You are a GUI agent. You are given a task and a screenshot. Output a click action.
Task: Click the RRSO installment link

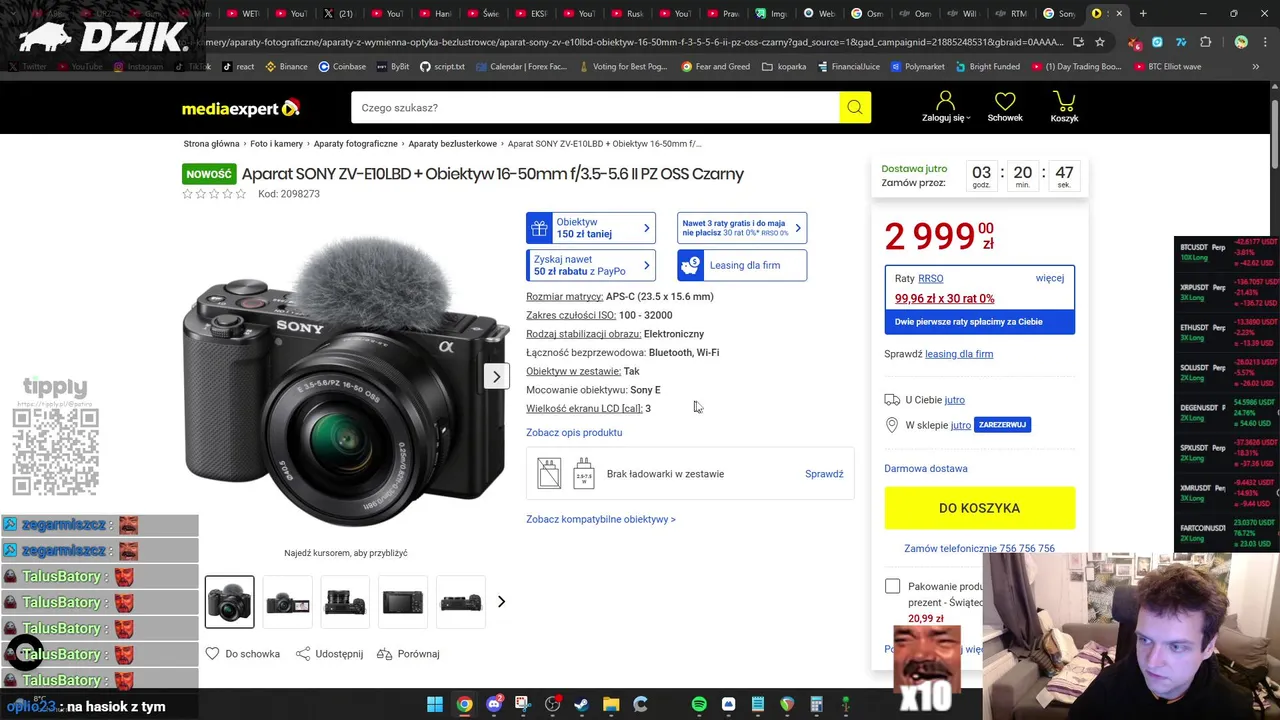click(930, 278)
